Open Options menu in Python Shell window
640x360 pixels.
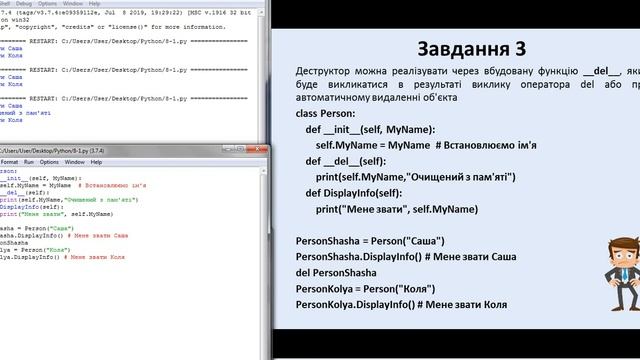[47, 4]
